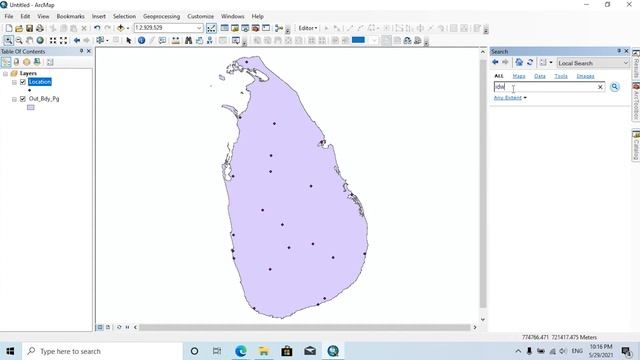The image size is (640, 360).
Task: Open the Catalog side tab
Action: coord(636,145)
